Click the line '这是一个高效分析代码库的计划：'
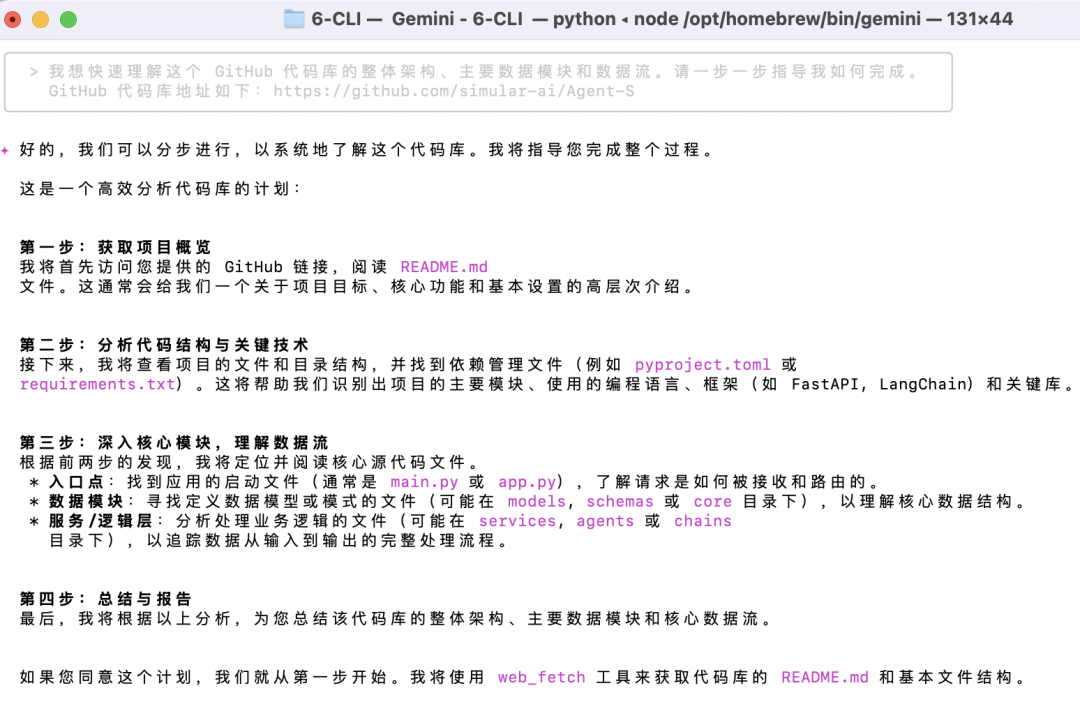 tap(159, 189)
